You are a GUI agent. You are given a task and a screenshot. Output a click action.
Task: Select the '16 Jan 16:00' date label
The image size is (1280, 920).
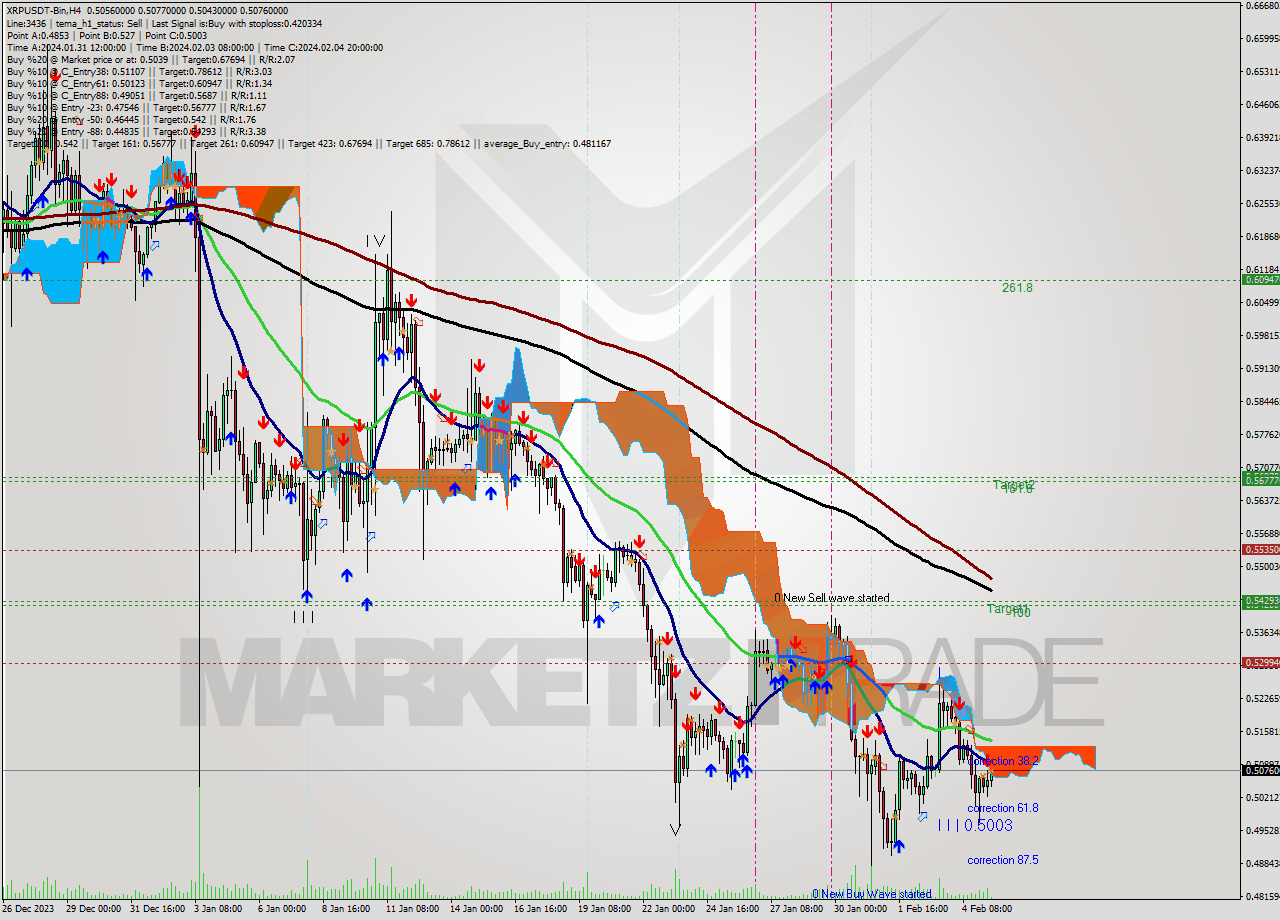pos(541,909)
